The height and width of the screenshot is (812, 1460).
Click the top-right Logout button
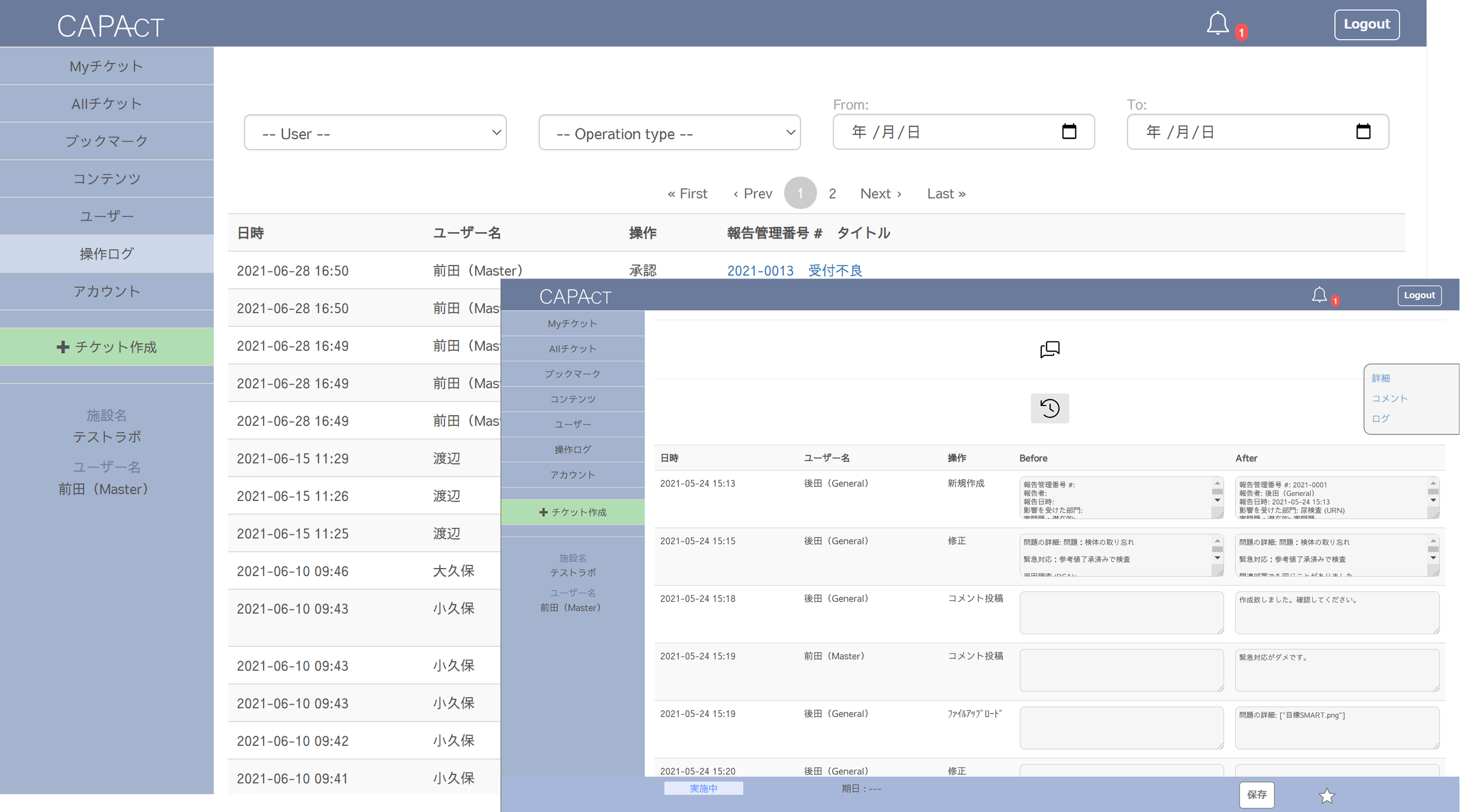pyautogui.click(x=1366, y=24)
